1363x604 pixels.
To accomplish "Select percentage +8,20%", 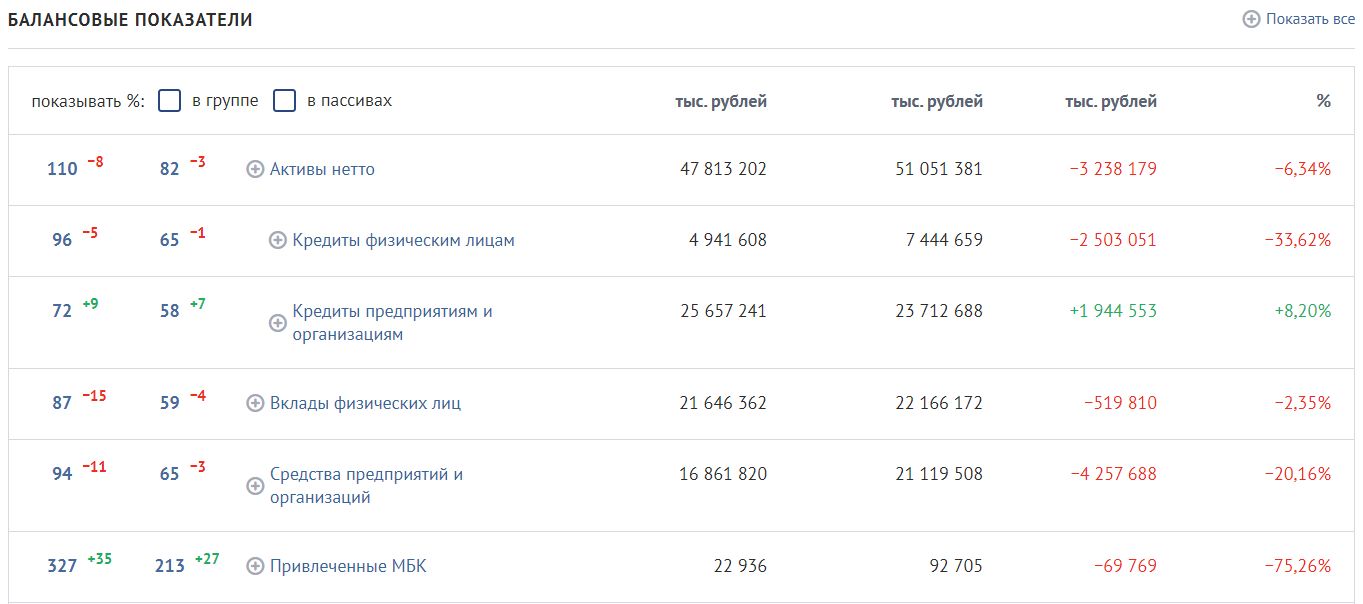I will [1303, 311].
